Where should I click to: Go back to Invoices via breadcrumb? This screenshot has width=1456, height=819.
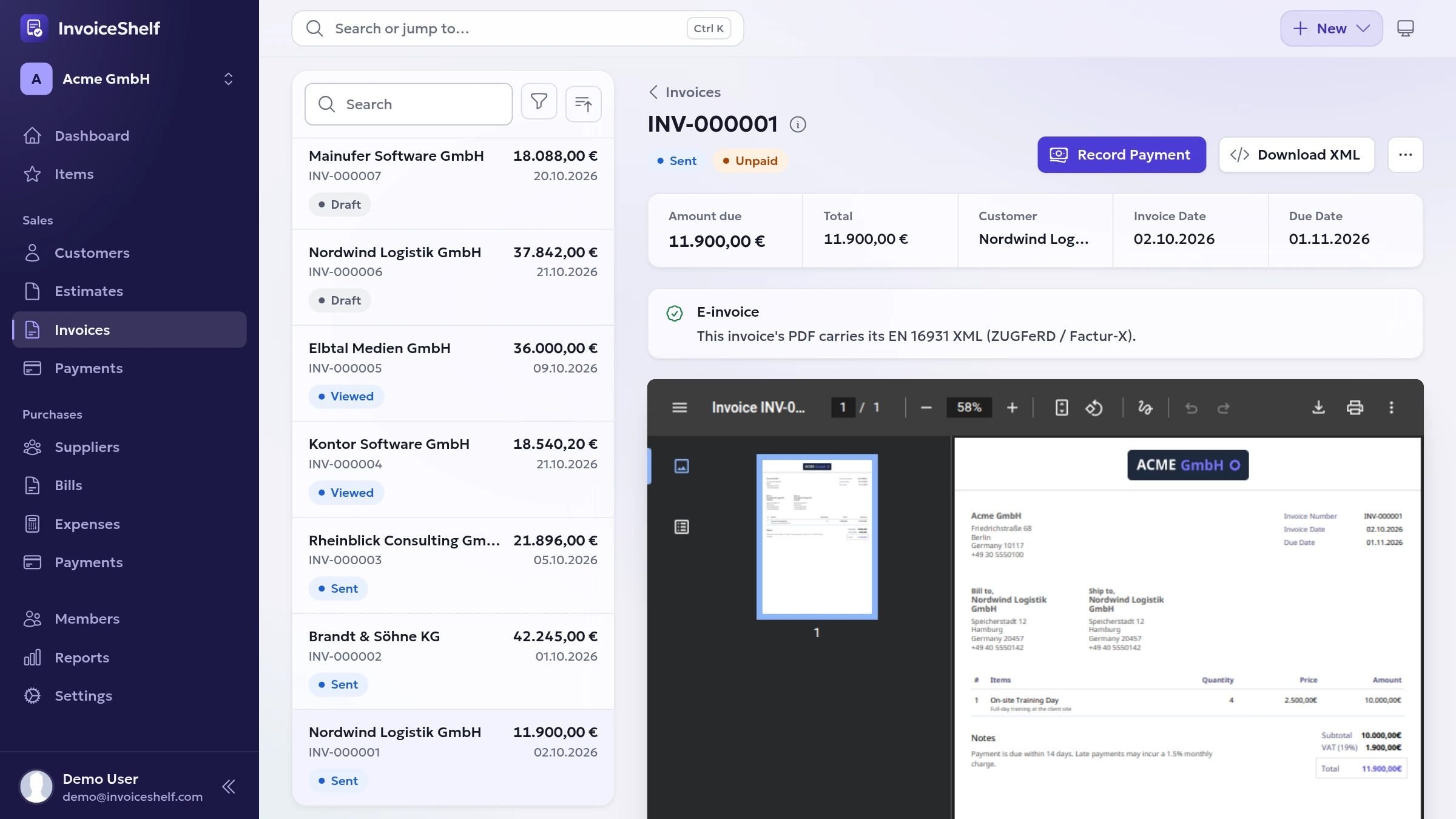684,92
